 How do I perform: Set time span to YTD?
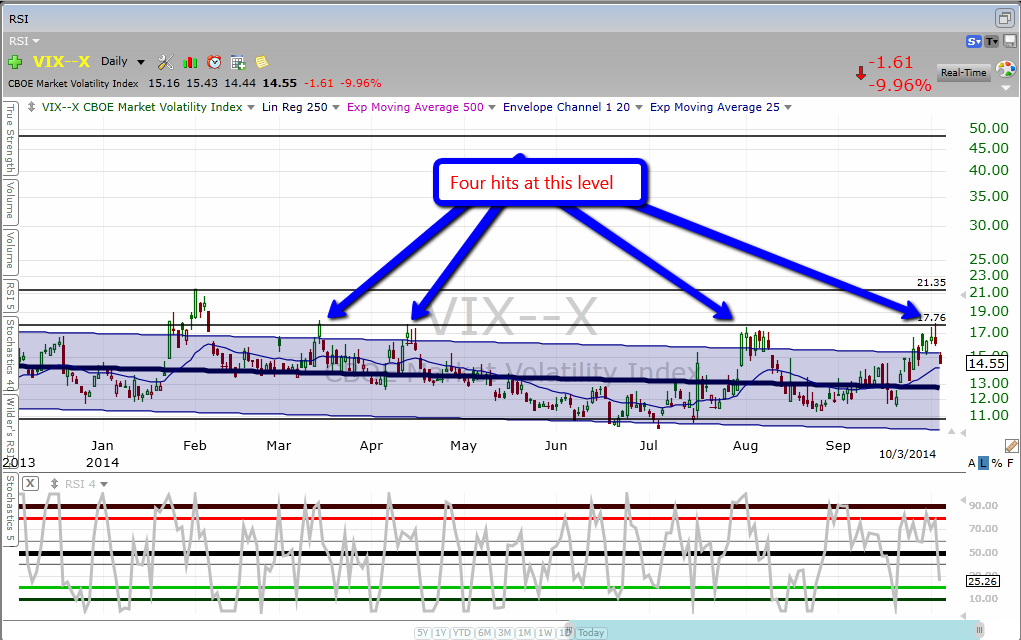[x=462, y=633]
